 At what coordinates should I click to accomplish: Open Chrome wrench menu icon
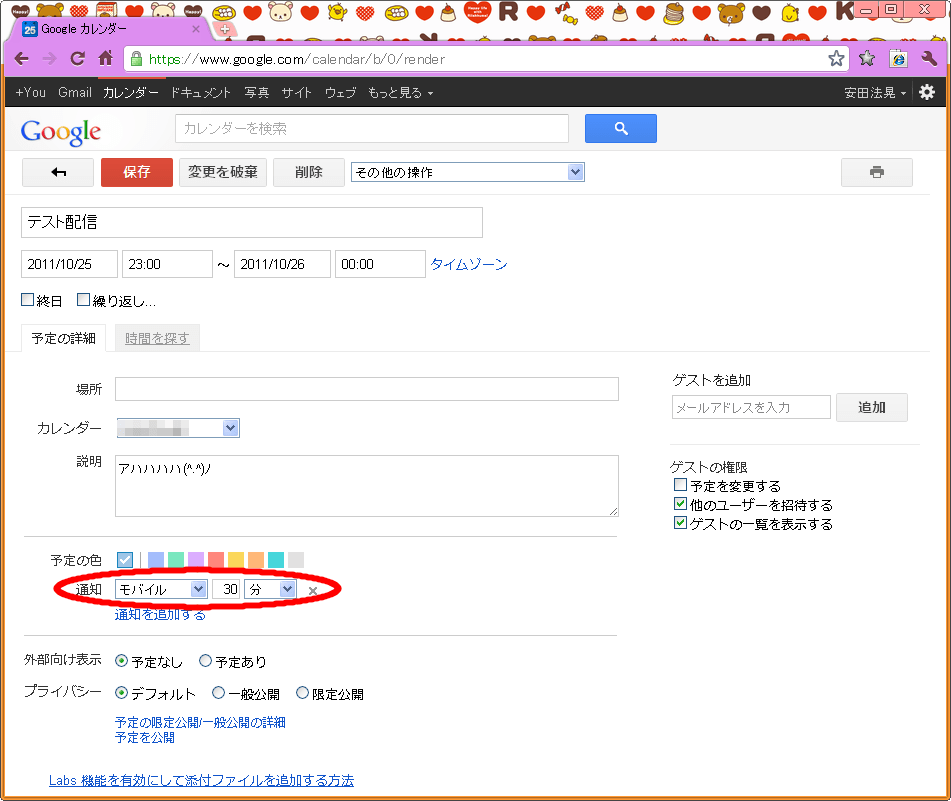pyautogui.click(x=928, y=59)
